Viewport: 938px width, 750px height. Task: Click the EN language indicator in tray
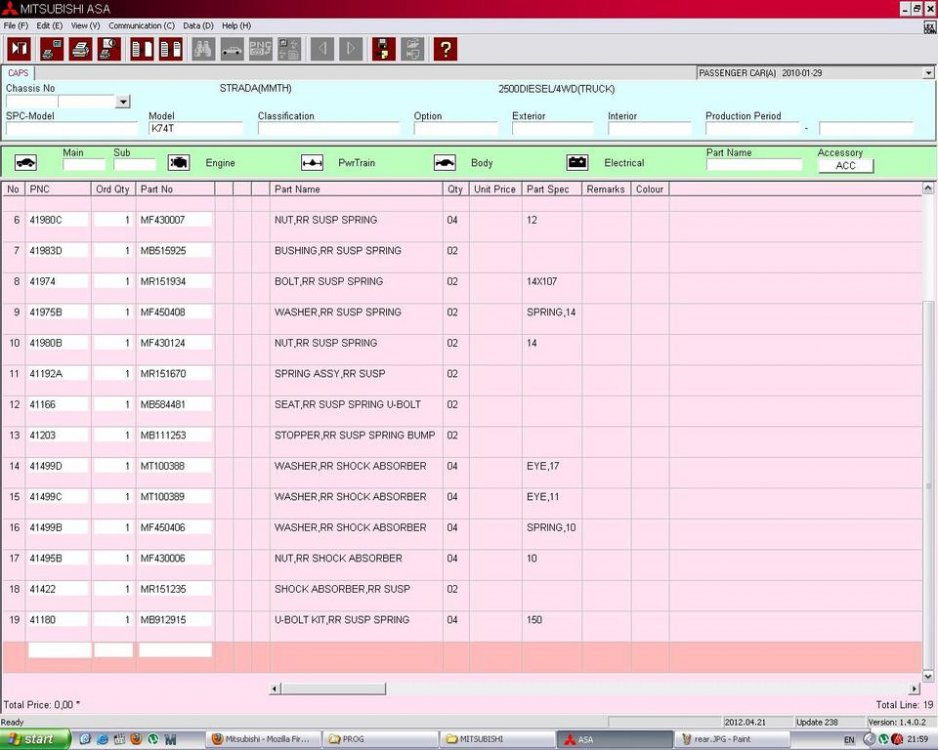click(849, 740)
